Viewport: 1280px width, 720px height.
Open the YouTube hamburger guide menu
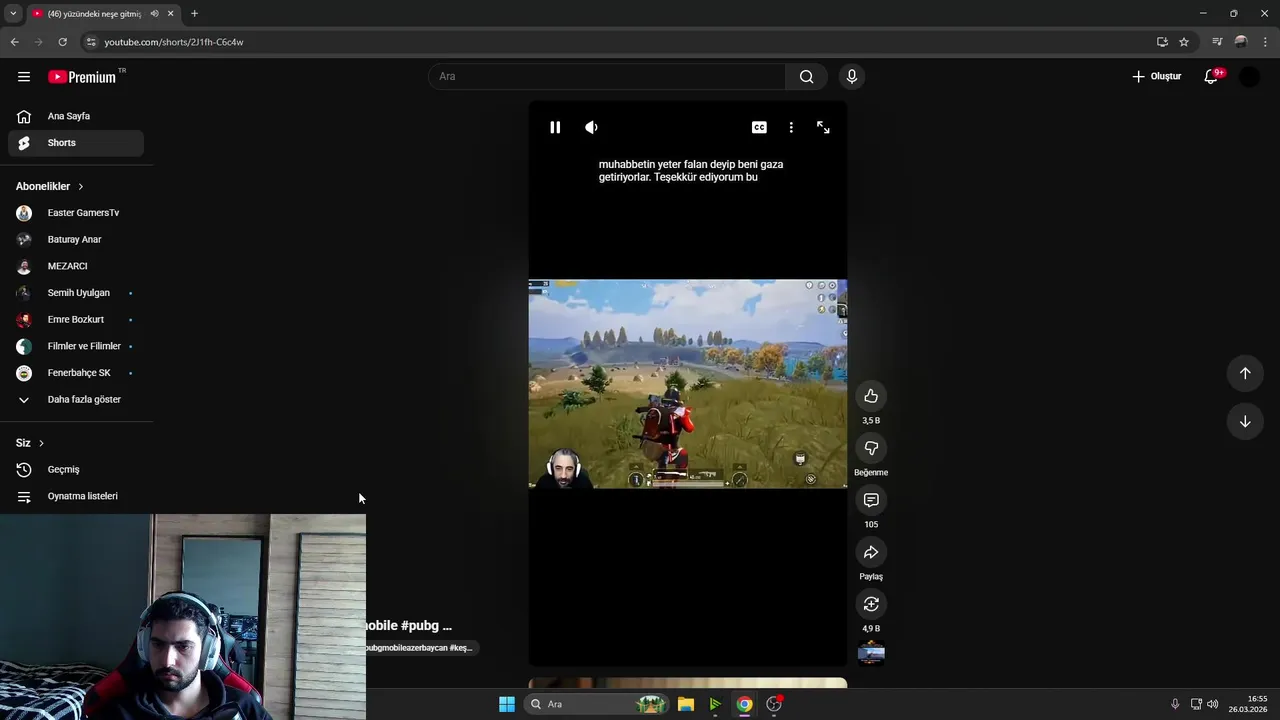coord(24,77)
